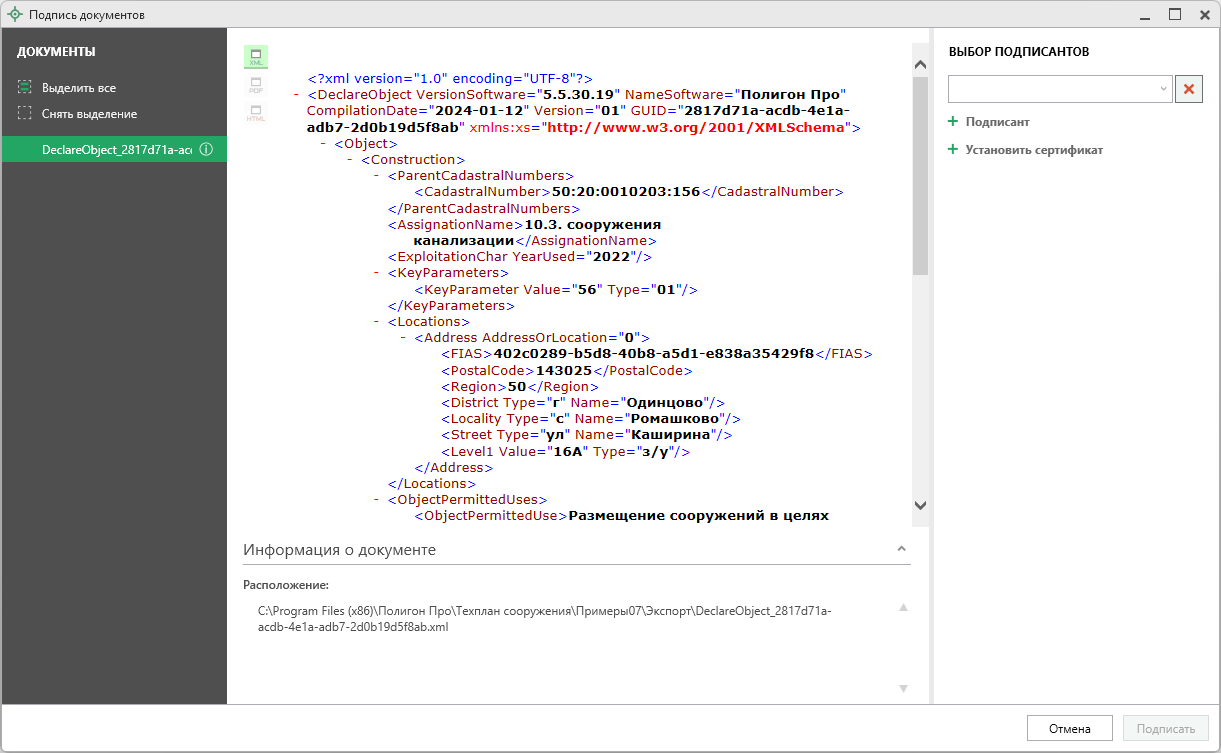Switch to XML view format icon
The width and height of the screenshot is (1221, 753).
[x=256, y=57]
